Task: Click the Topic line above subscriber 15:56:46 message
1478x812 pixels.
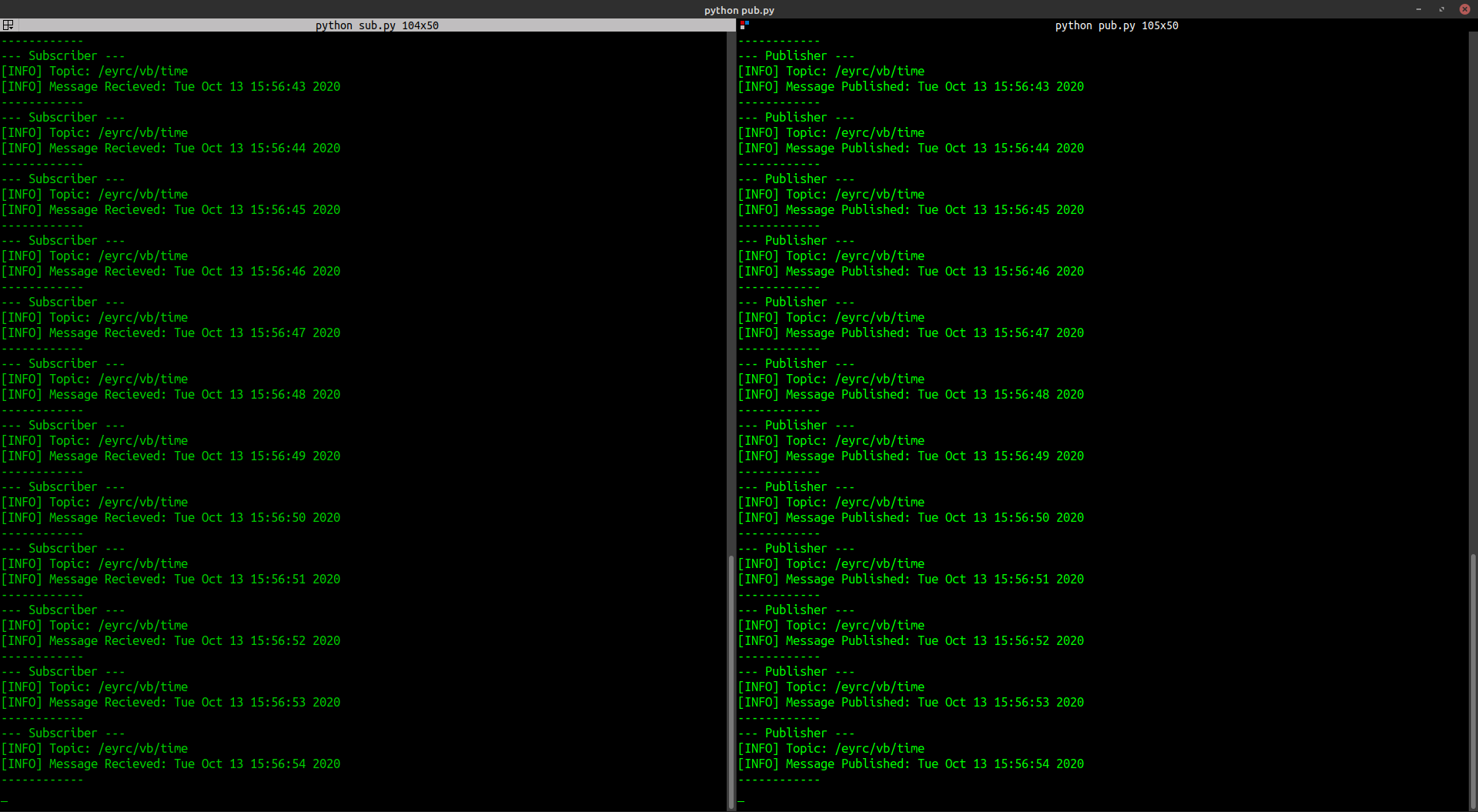Action: click(x=95, y=256)
